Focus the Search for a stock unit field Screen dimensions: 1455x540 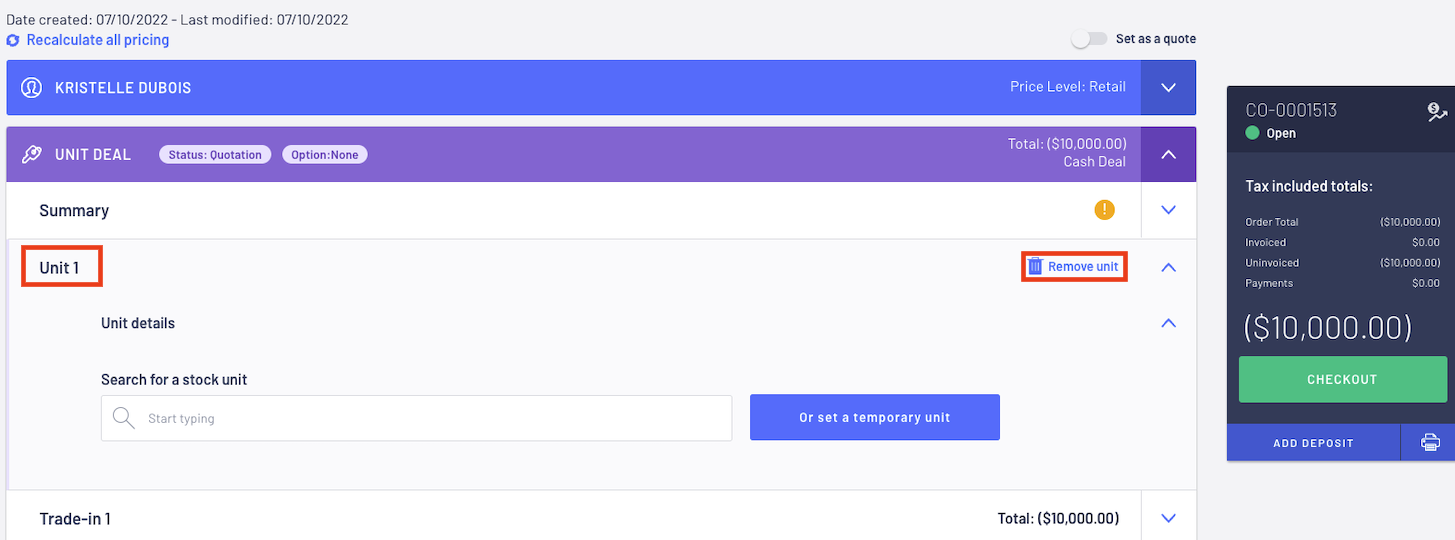(x=417, y=418)
